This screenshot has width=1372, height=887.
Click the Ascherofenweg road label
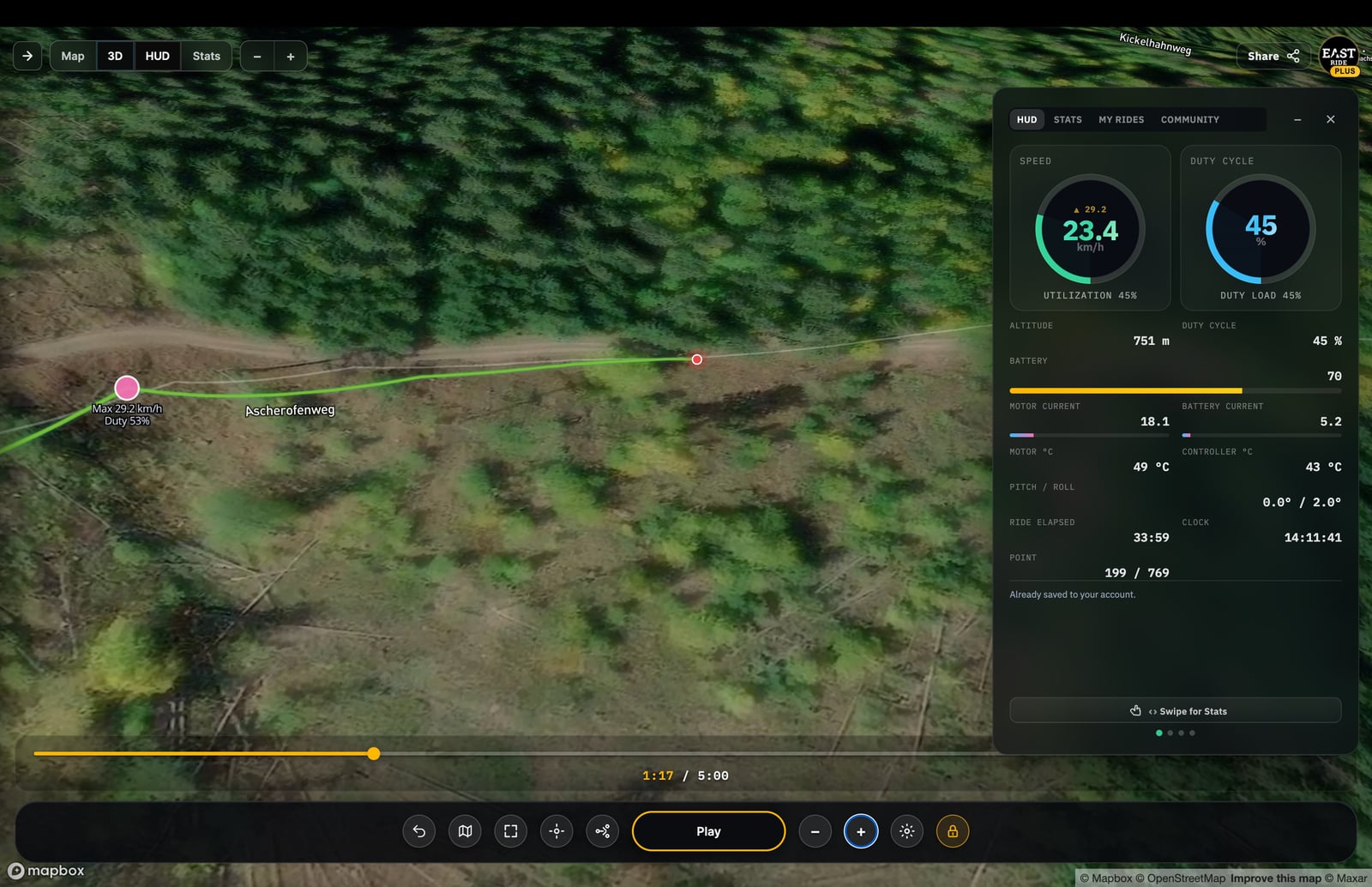(x=290, y=410)
